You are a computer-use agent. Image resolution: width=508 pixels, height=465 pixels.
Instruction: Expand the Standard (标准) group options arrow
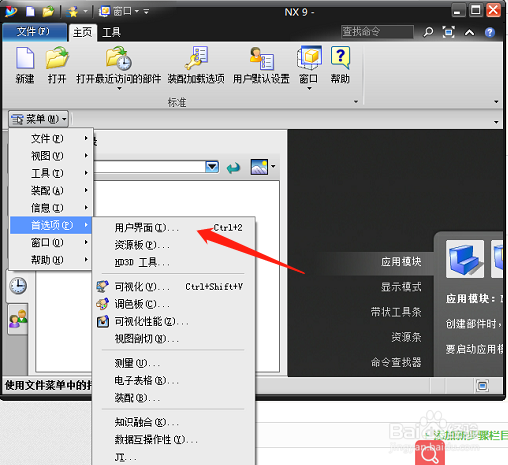coord(356,102)
